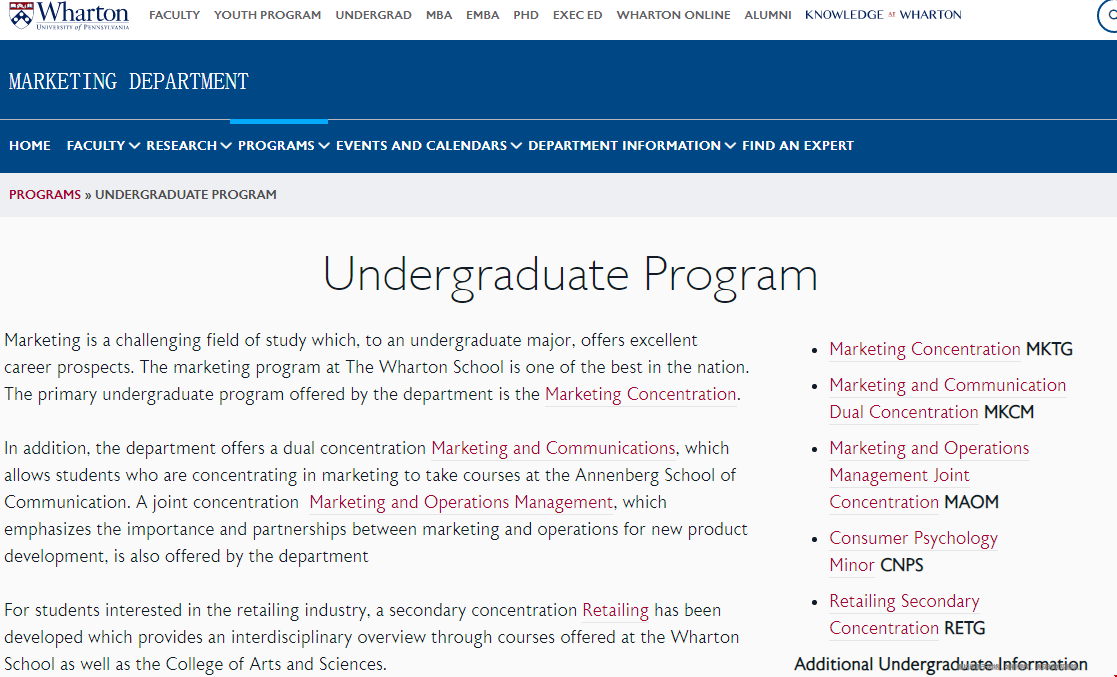Screen dimensions: 1117x677
Task: Open the ALUMNI top bar link
Action: (x=768, y=15)
